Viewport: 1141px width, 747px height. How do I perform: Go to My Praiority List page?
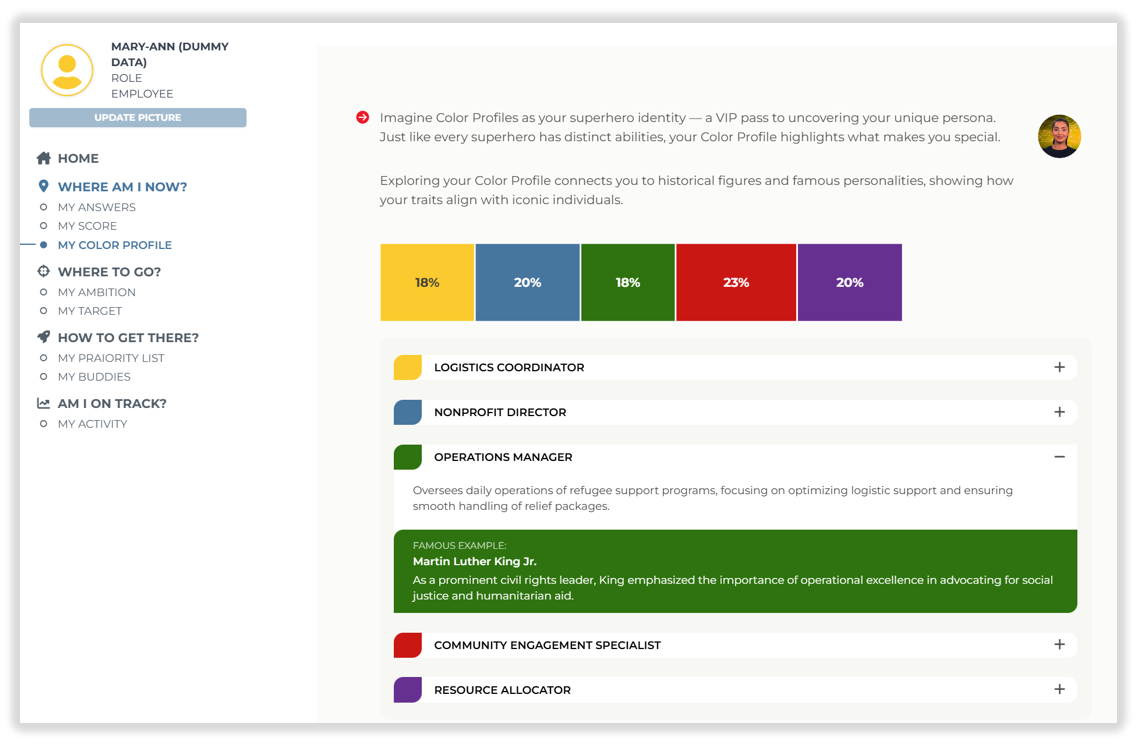tap(111, 358)
